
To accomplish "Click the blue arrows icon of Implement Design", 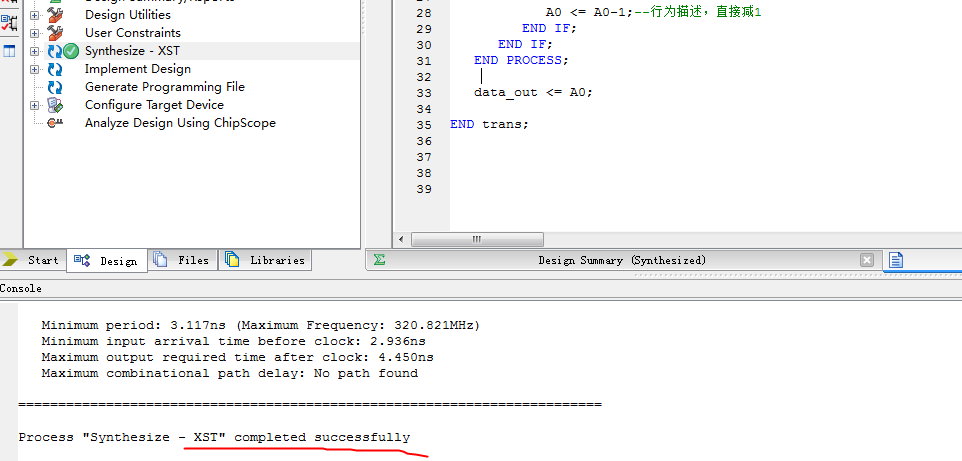I will (x=55, y=69).
